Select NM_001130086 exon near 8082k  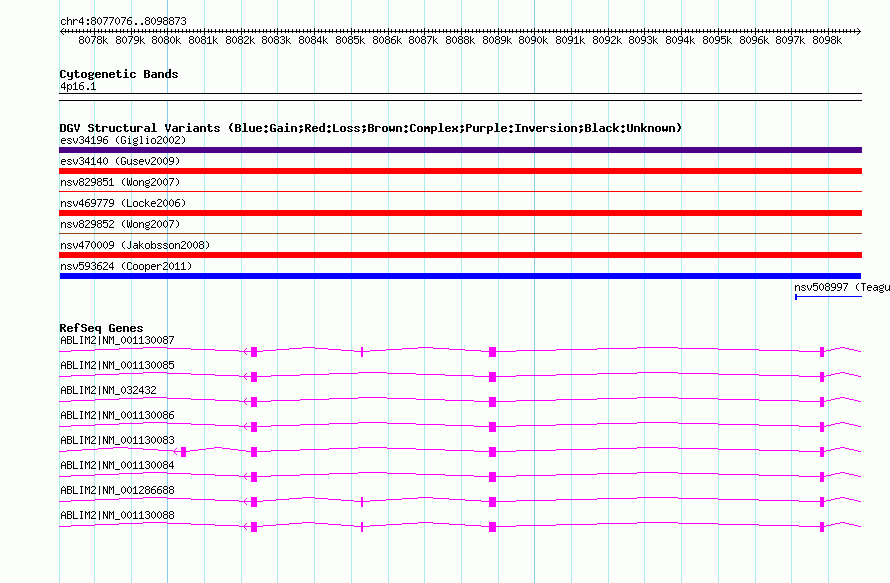[x=254, y=427]
